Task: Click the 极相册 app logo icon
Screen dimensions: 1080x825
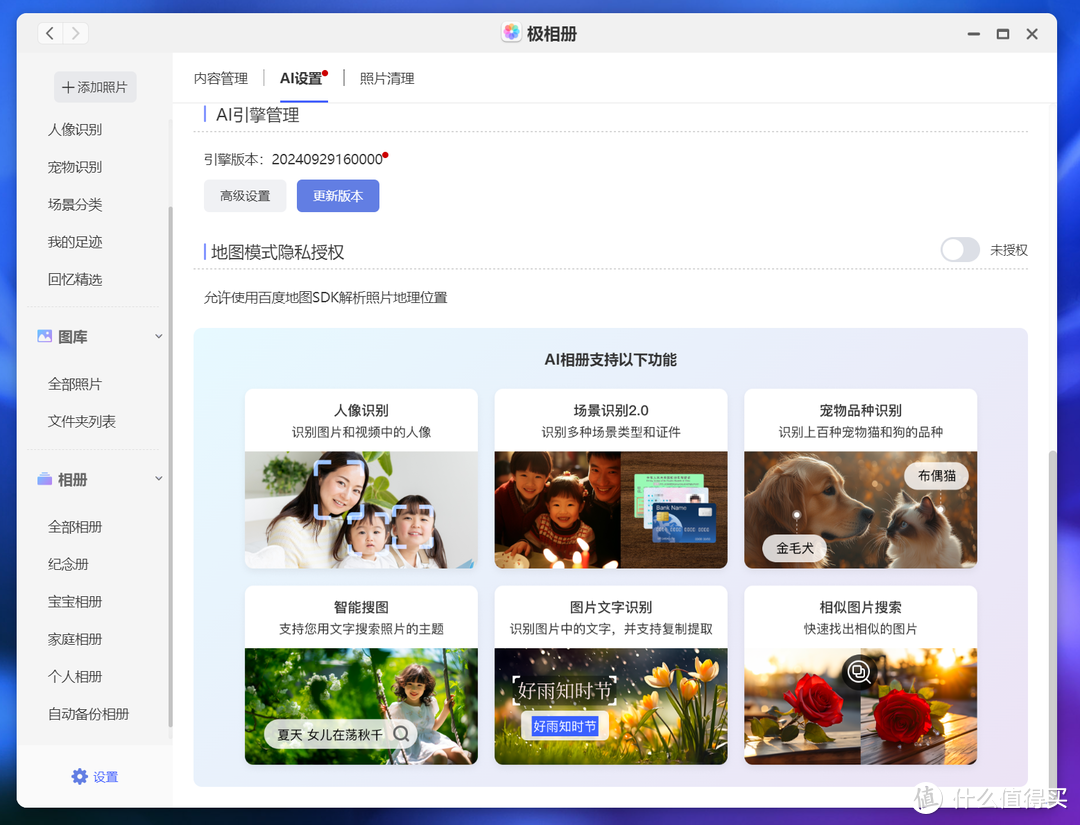Action: pyautogui.click(x=511, y=33)
